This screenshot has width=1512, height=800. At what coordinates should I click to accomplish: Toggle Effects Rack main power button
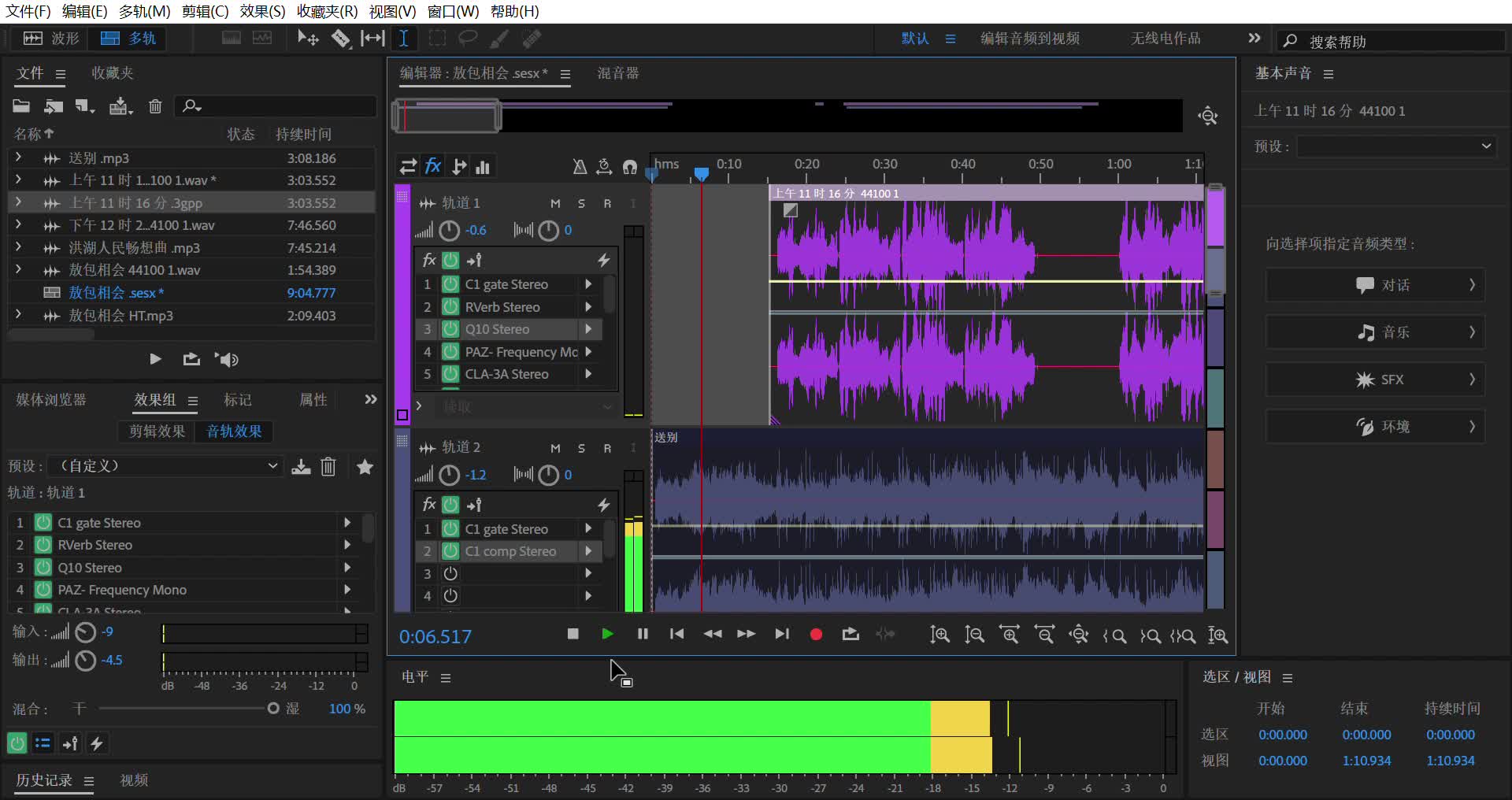(17, 743)
